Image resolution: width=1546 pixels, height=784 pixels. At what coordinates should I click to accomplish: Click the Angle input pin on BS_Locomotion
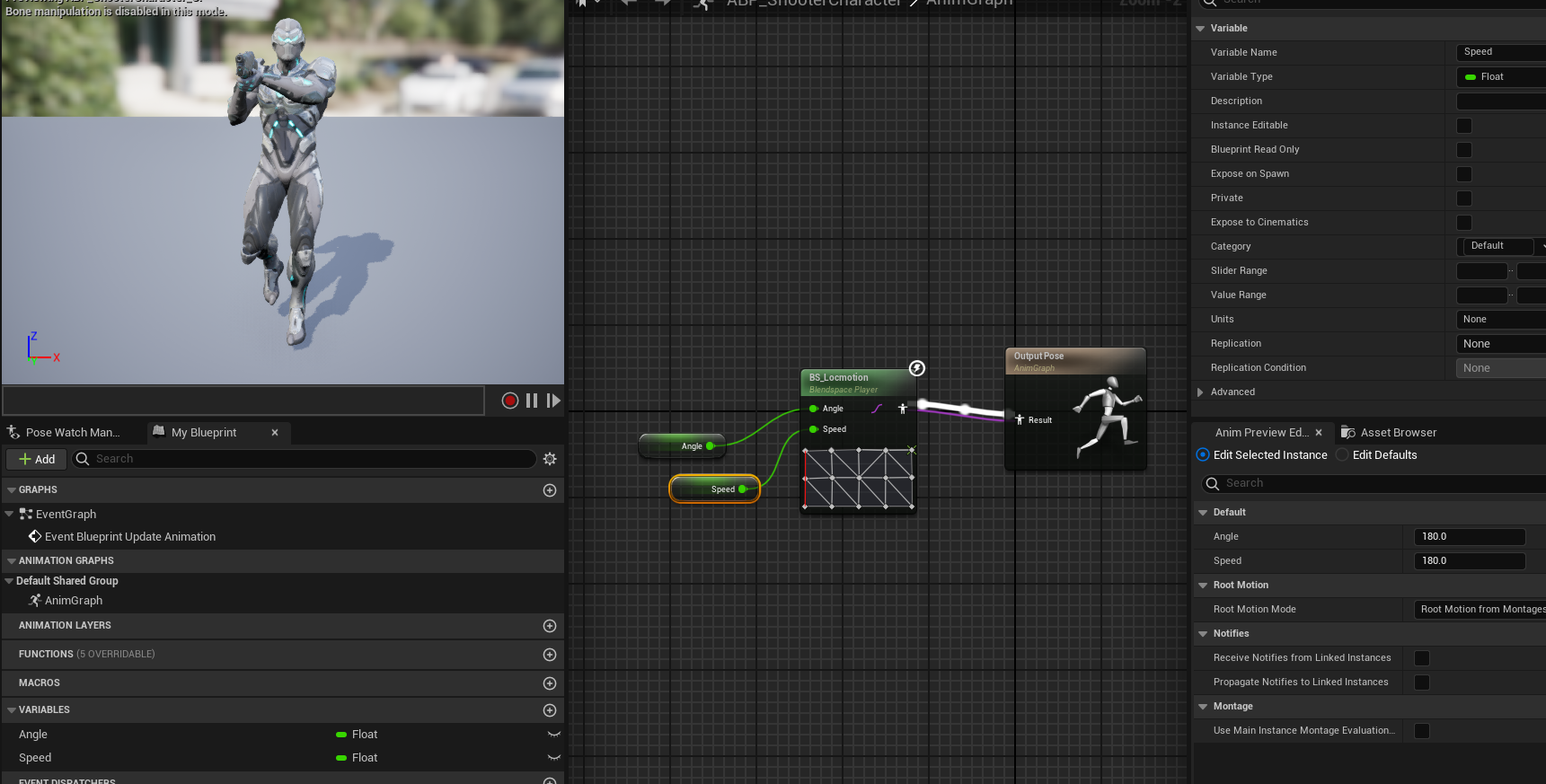point(814,409)
